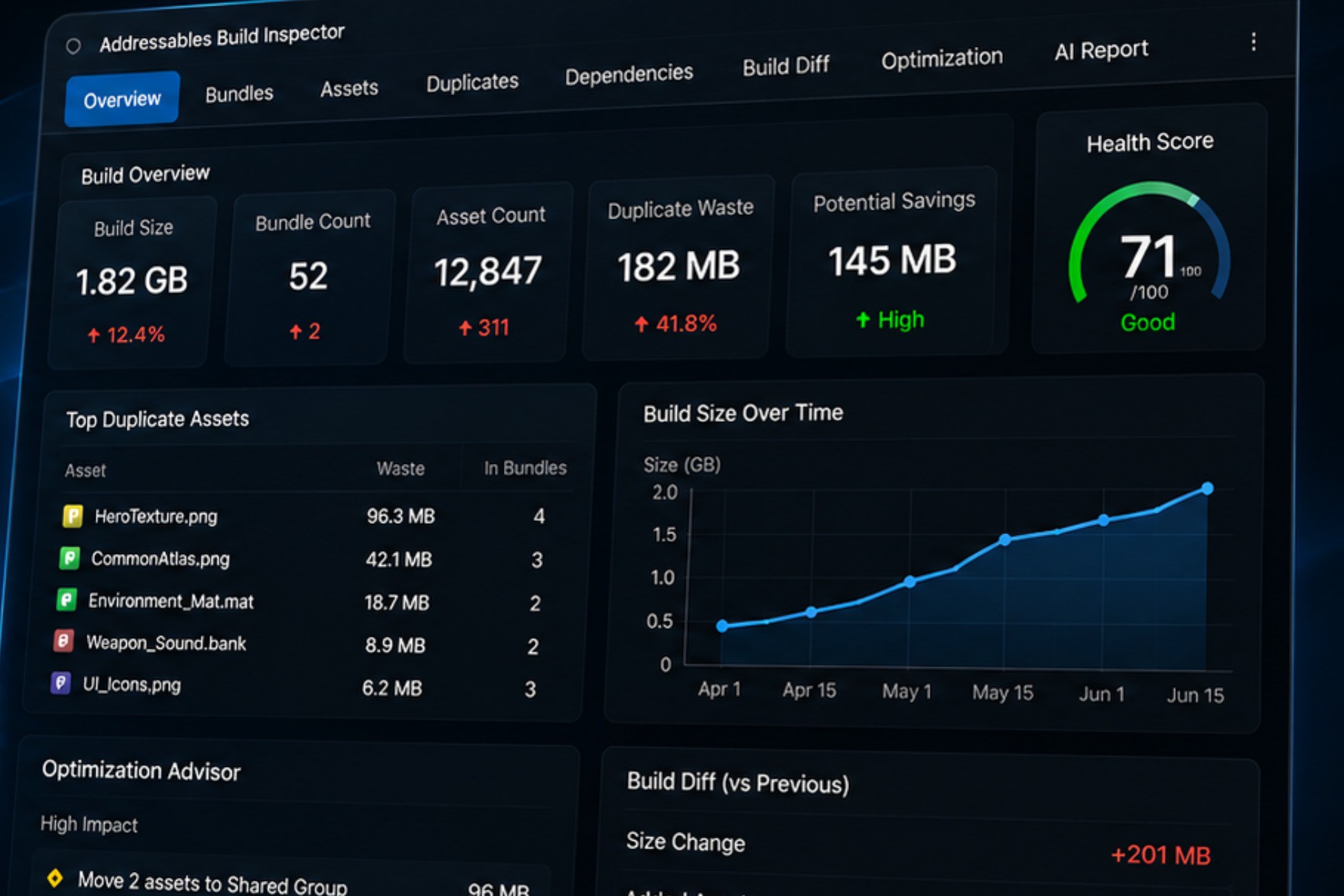This screenshot has height=896, width=1344.
Task: Select the CommonAtlas.png file icon
Action: (69, 558)
